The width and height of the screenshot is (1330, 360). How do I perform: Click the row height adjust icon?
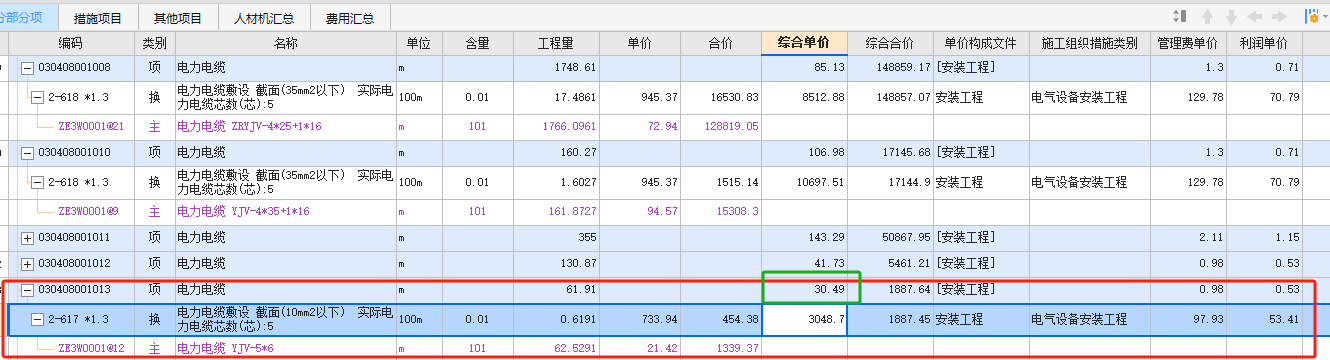(1180, 17)
